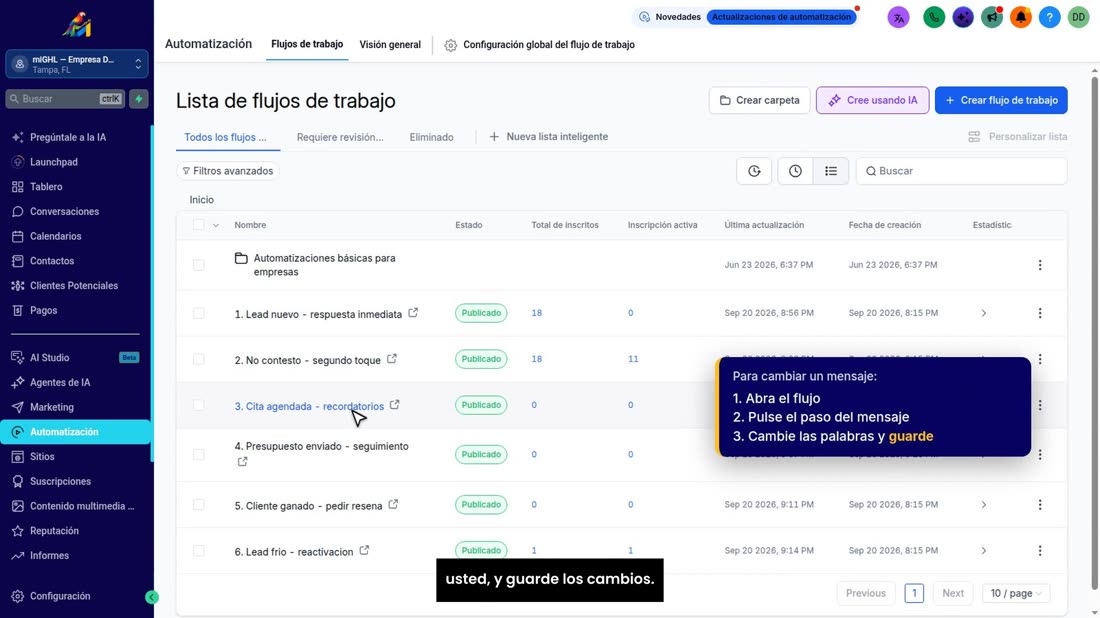Open three-dot menu for Lead frio row

(x=1040, y=551)
